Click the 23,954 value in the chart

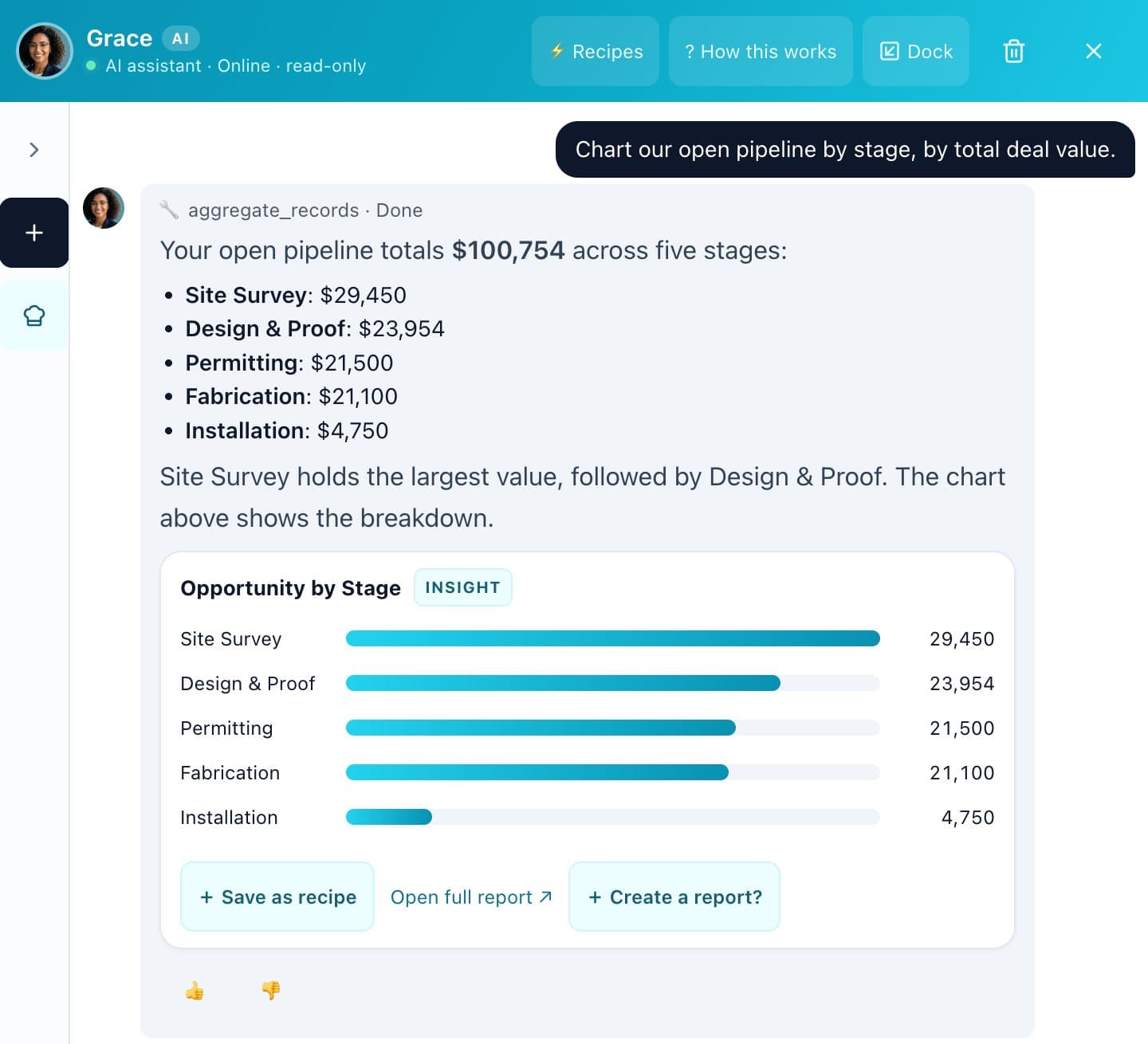coord(962,684)
